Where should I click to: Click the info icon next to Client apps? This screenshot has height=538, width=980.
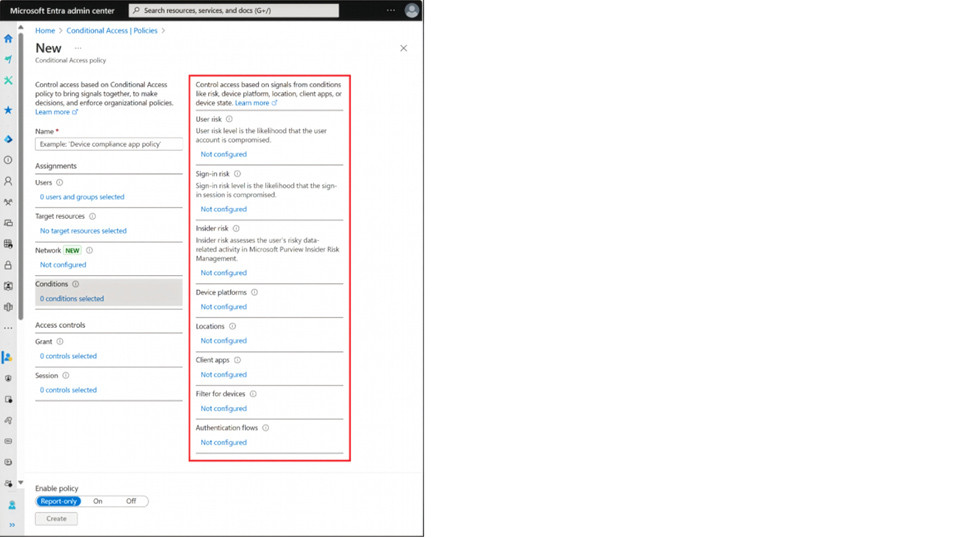coord(238,360)
